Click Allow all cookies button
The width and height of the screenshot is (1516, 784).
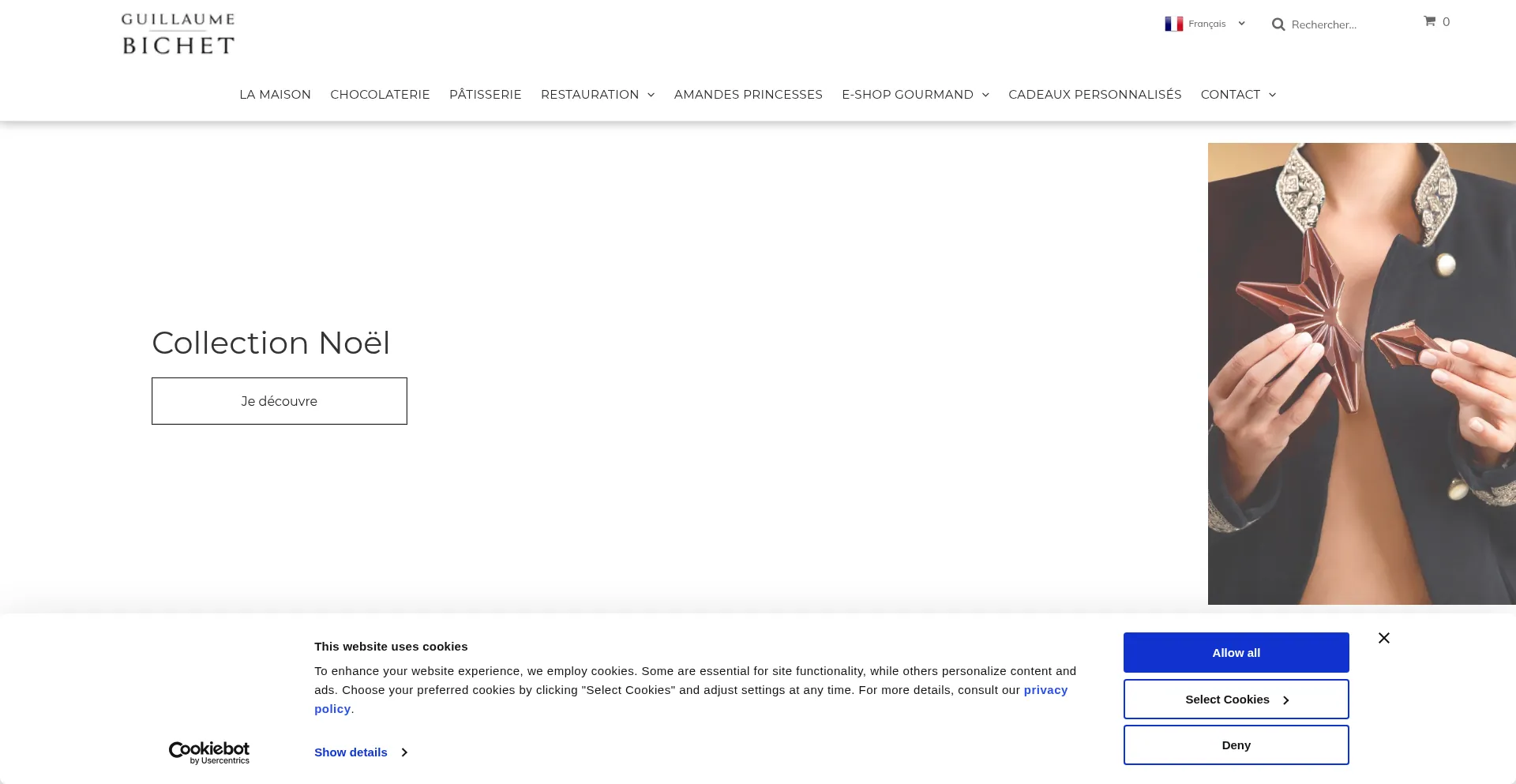click(1236, 653)
